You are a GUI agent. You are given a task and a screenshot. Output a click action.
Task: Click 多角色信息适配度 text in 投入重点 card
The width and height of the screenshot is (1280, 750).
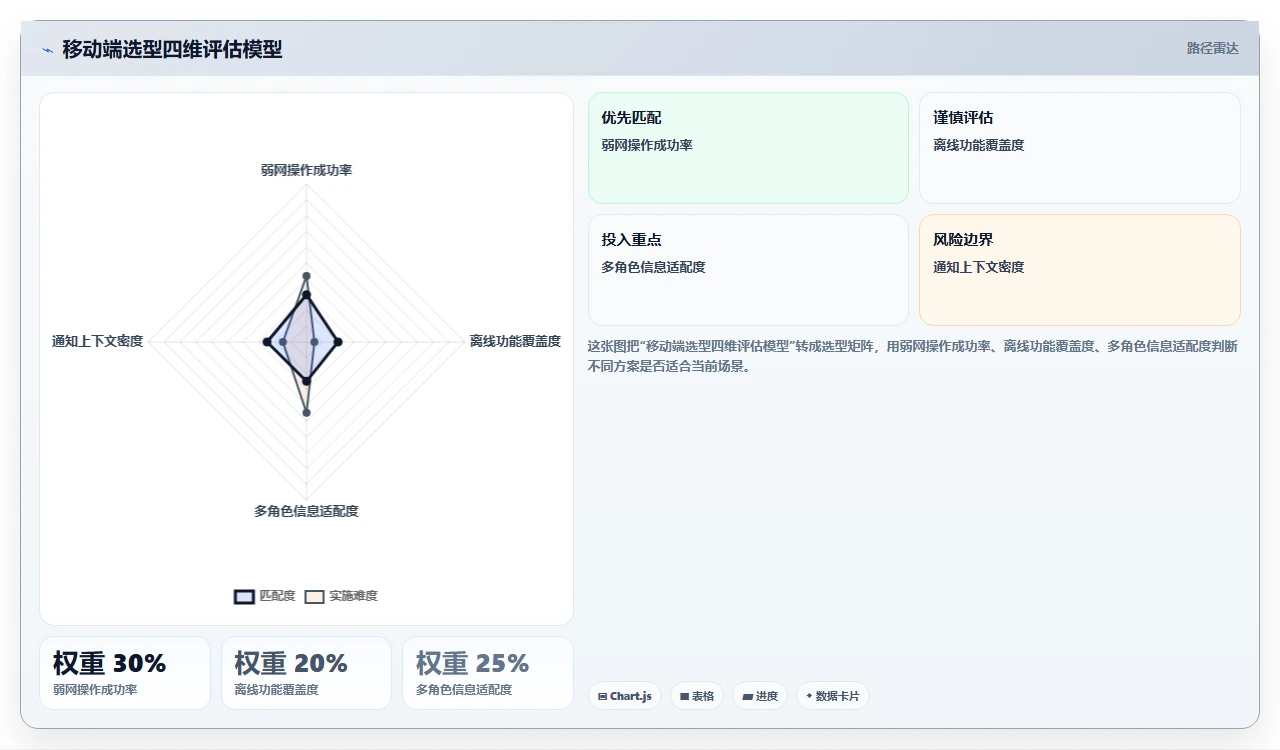point(653,267)
